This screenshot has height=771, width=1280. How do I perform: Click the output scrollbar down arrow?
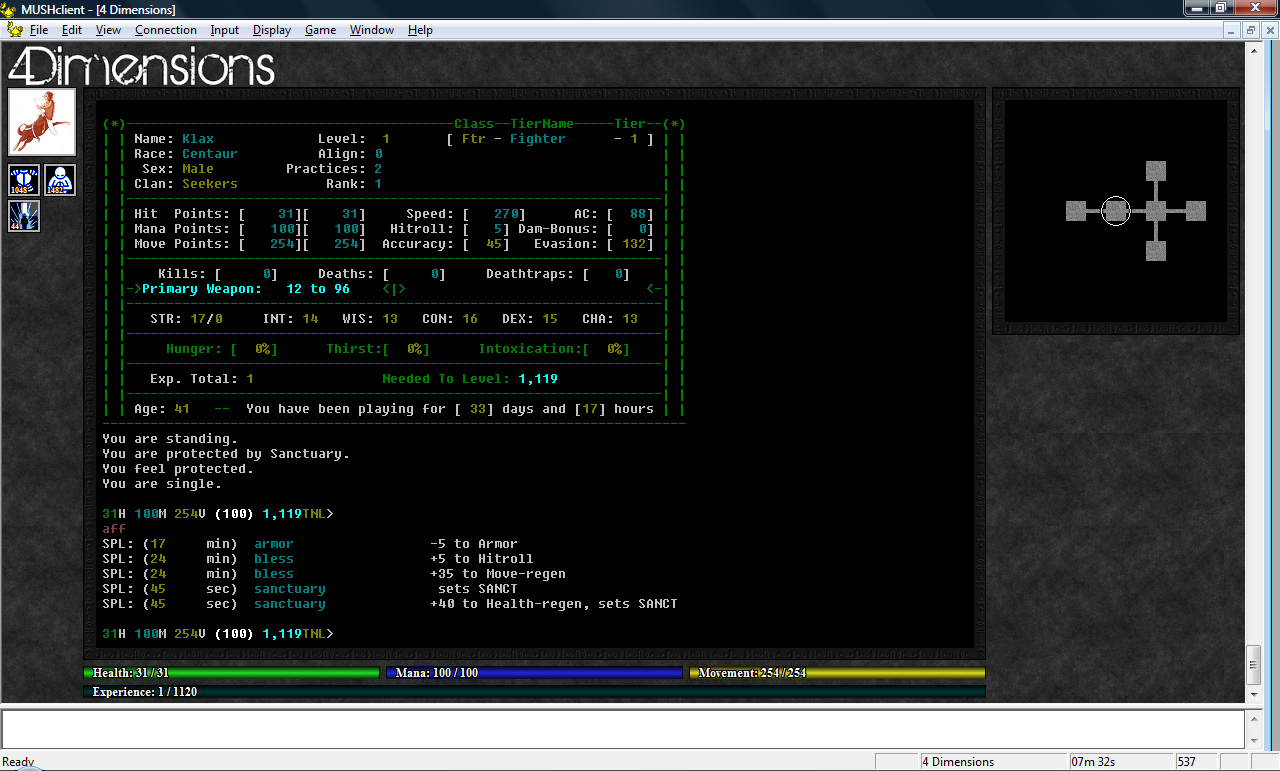1254,693
